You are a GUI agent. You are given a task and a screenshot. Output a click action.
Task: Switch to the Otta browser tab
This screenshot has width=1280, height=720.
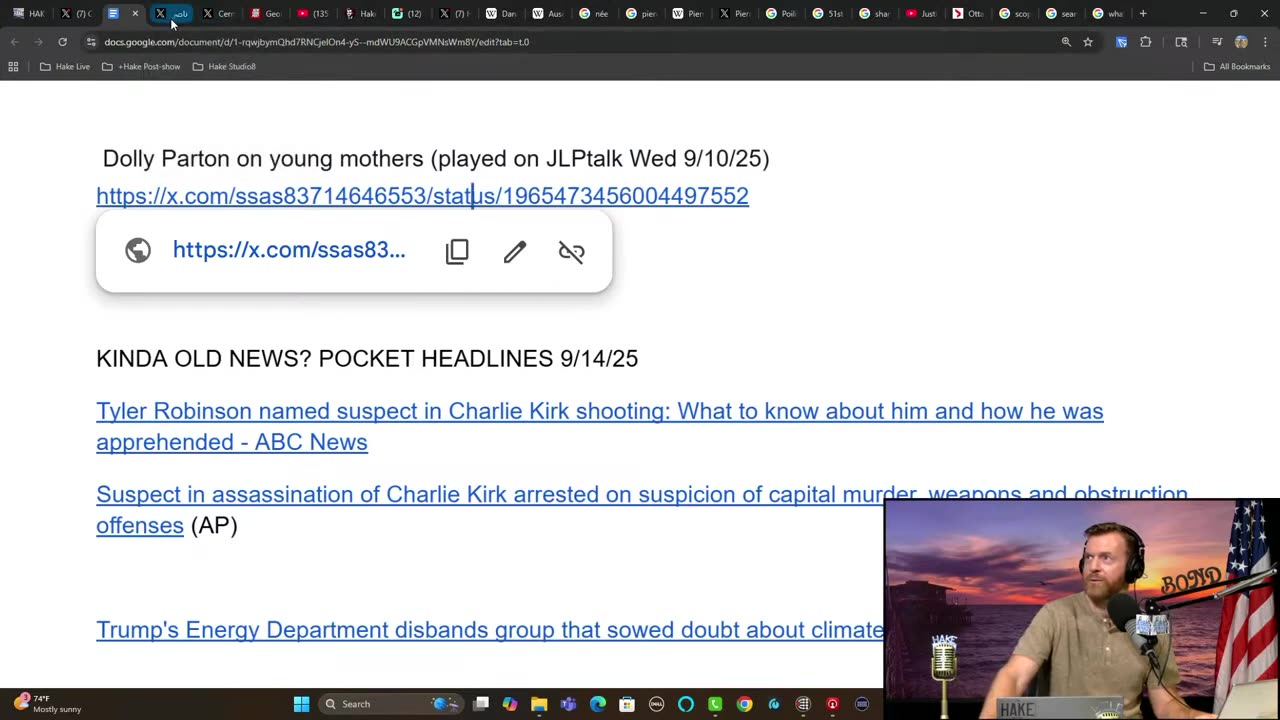[x=969, y=14]
